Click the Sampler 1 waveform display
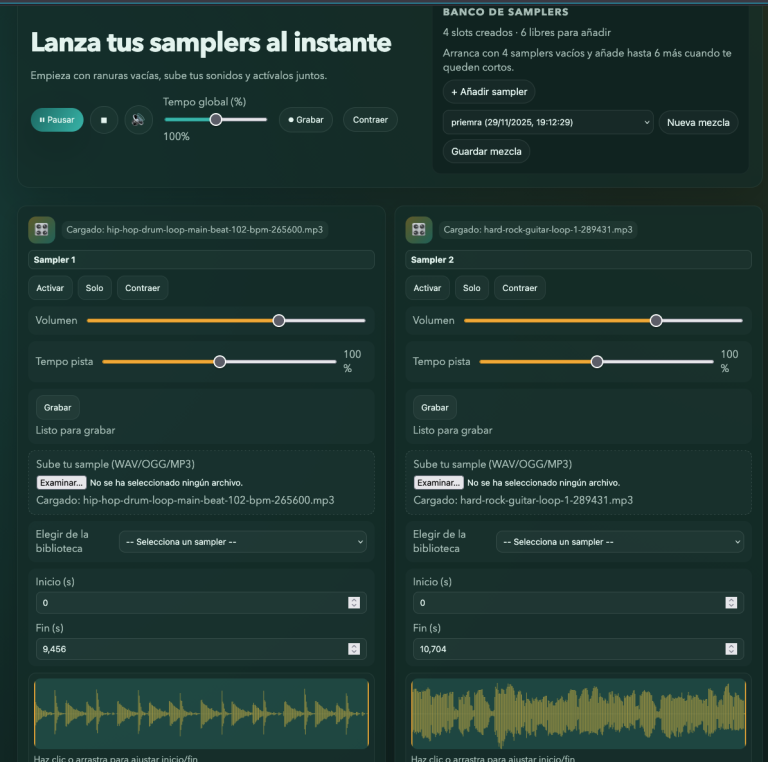The height and width of the screenshot is (762, 768). point(201,714)
